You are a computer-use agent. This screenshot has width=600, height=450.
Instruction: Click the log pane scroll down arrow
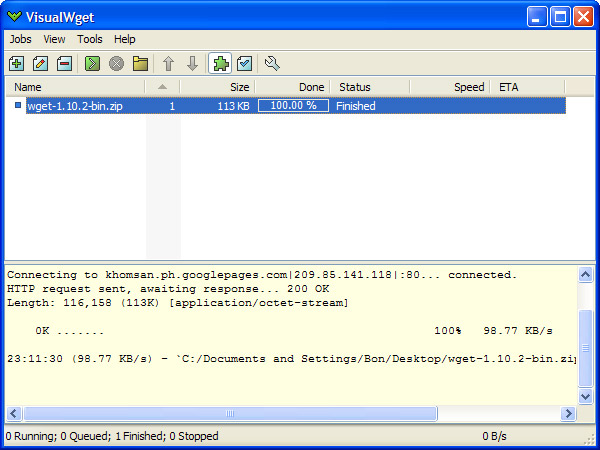(x=585, y=396)
